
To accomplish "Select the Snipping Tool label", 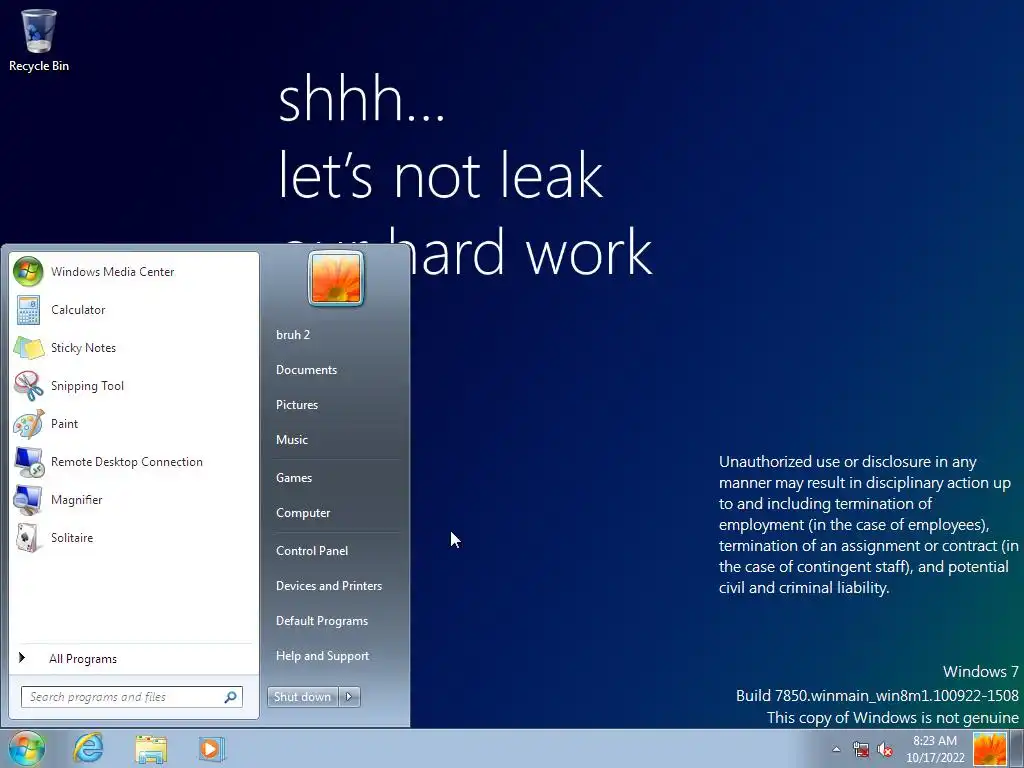I will tap(88, 385).
